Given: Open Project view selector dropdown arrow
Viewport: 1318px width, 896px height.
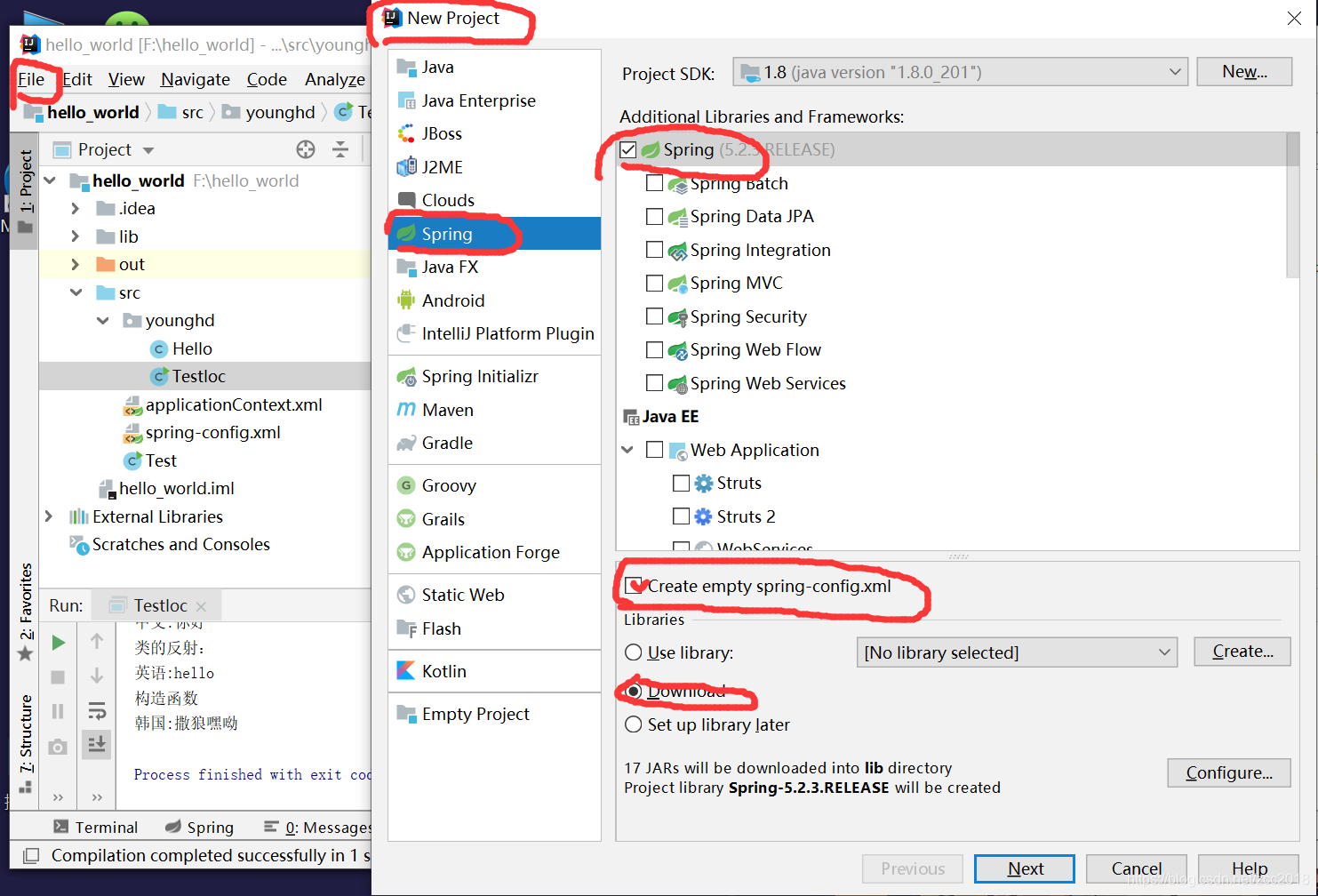Looking at the screenshot, I should (x=148, y=150).
